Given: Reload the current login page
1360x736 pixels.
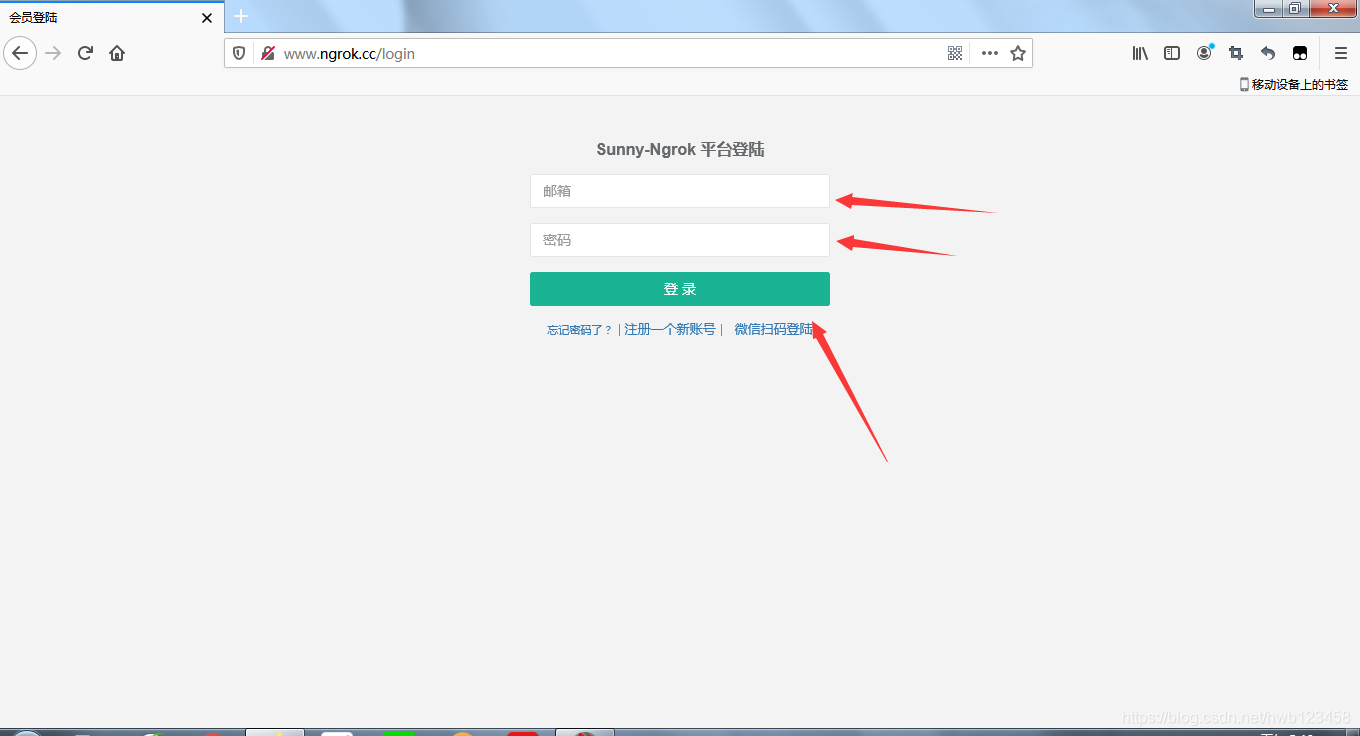Looking at the screenshot, I should [x=85, y=53].
